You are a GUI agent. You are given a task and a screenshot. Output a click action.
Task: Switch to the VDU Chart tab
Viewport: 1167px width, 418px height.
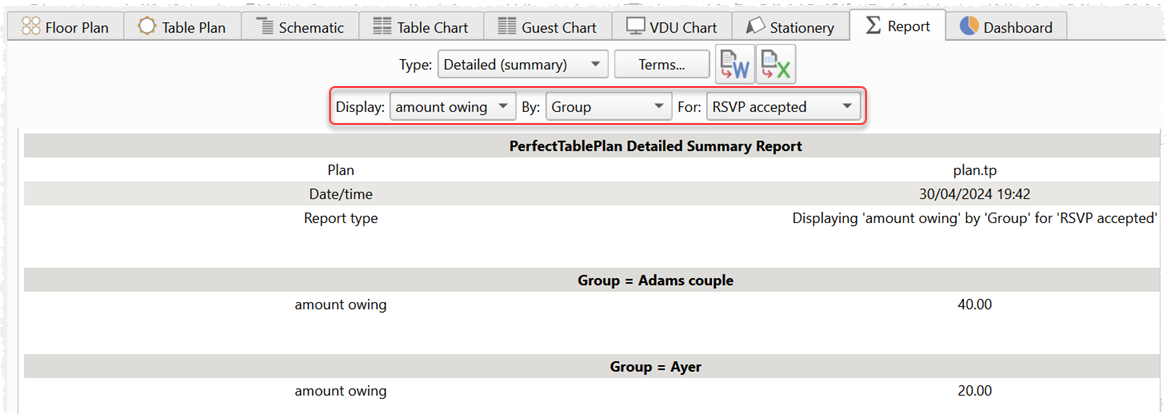pos(671,28)
